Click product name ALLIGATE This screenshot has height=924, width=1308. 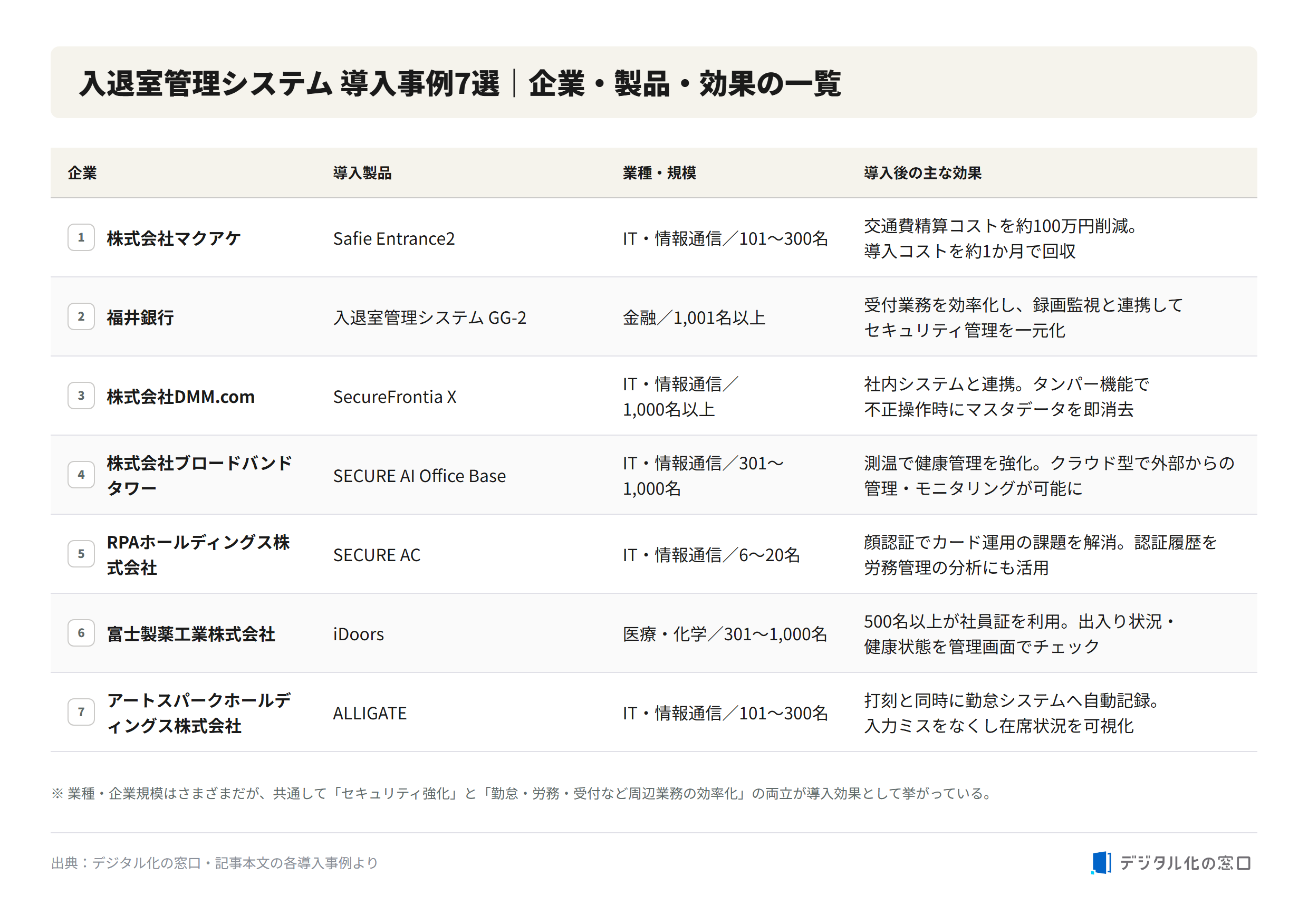coord(370,713)
